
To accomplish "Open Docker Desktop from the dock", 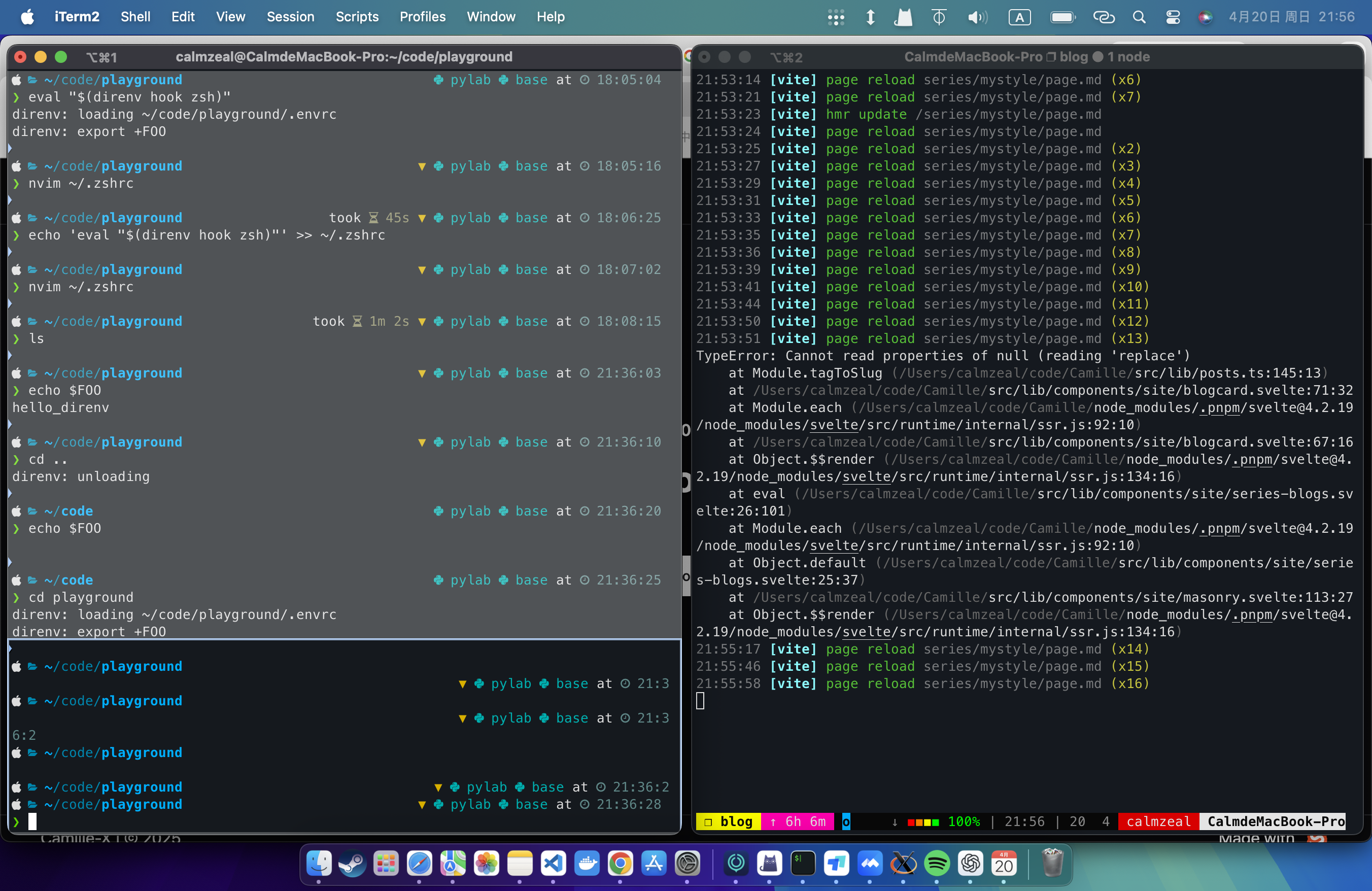I will tap(587, 863).
